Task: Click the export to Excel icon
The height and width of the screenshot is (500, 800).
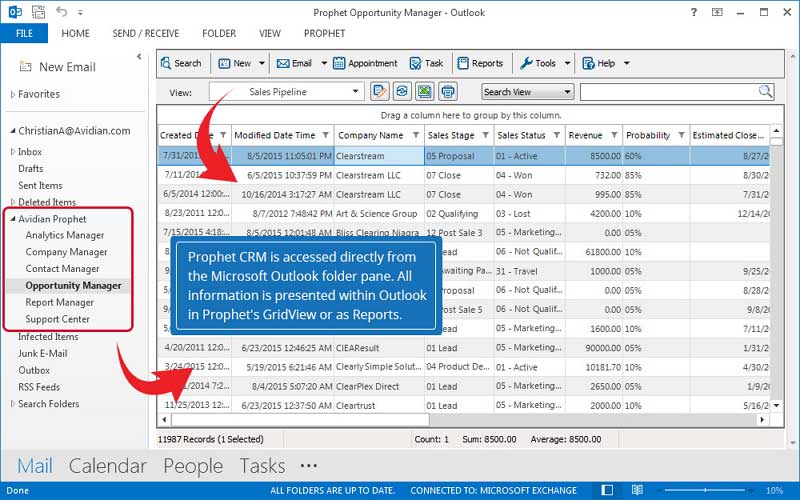Action: [x=424, y=92]
